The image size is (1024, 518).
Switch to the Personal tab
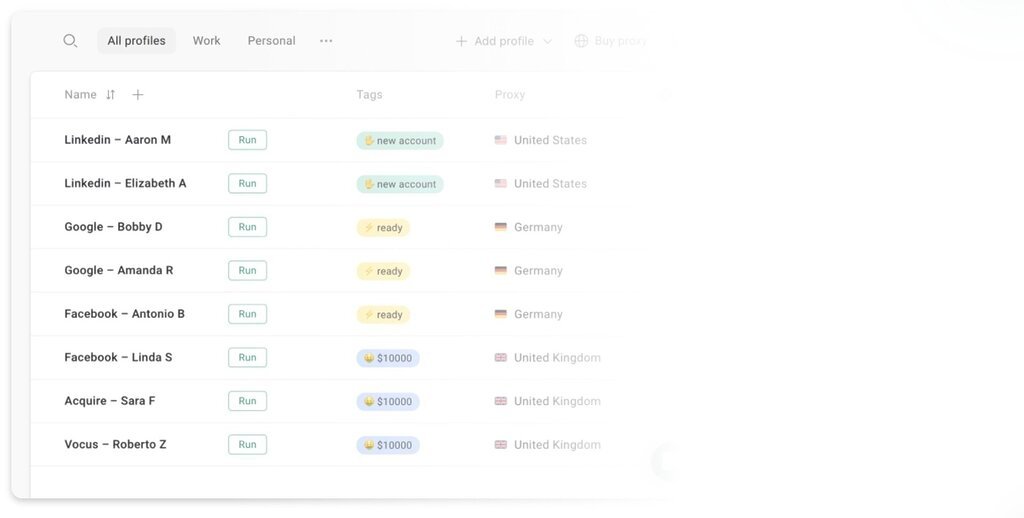(272, 40)
